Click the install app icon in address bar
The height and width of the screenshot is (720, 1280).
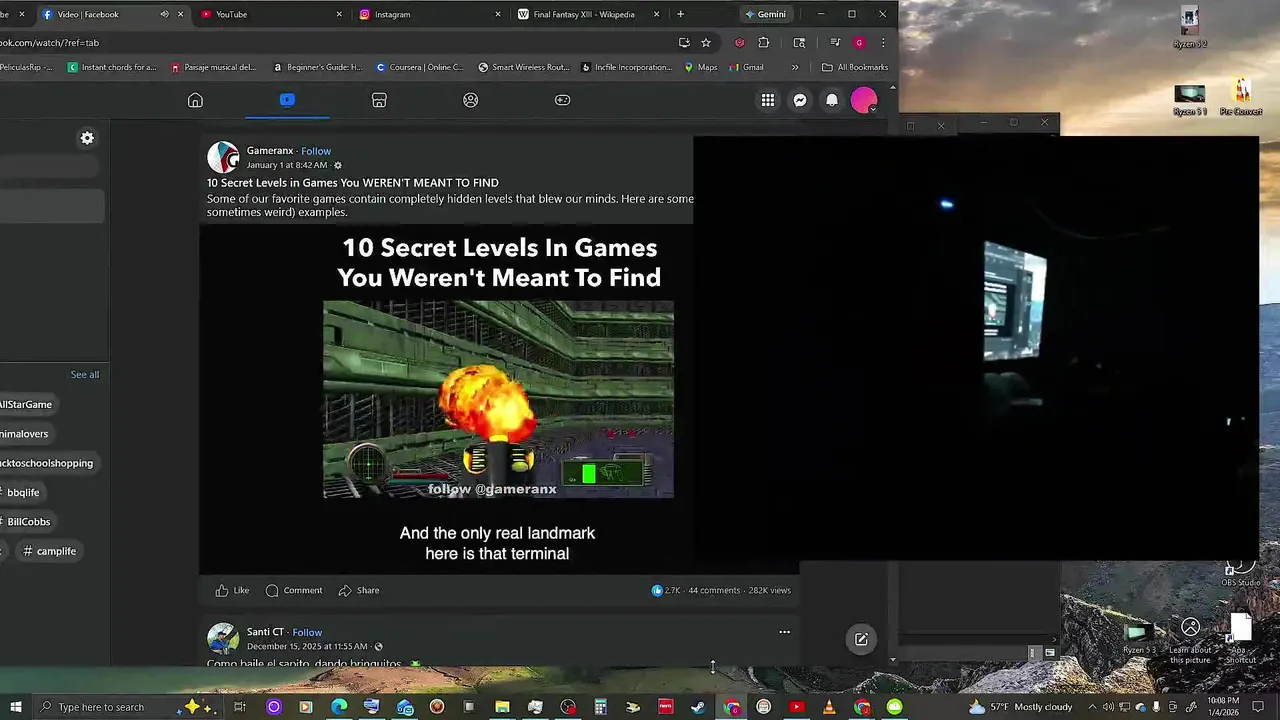tap(684, 43)
